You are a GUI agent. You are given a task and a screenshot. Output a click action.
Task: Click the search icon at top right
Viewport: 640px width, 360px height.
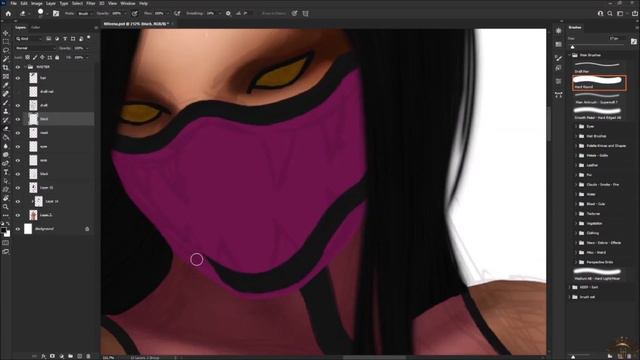point(610,13)
